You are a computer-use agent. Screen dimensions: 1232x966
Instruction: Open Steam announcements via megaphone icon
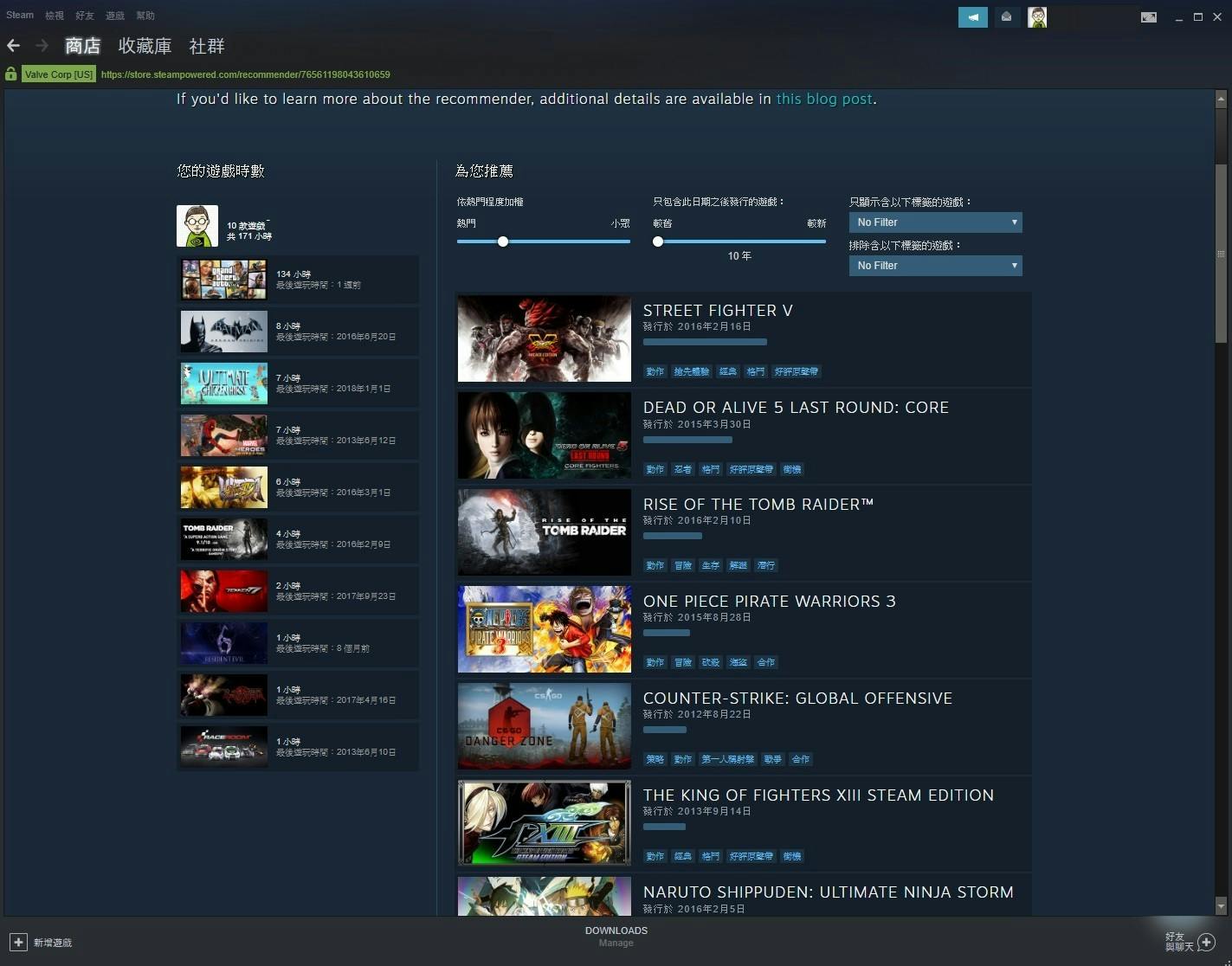tap(972, 17)
